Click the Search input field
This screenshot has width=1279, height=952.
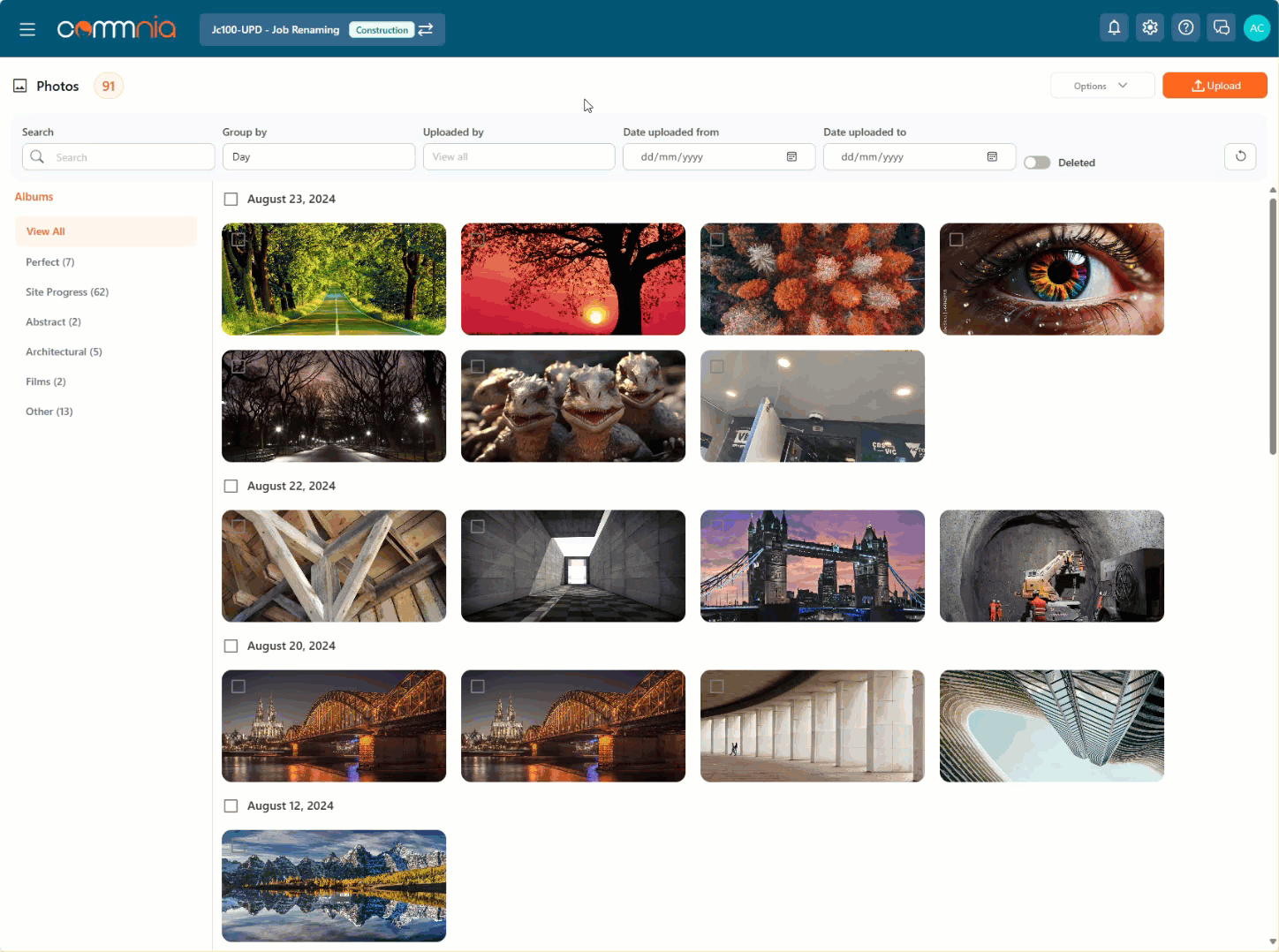[x=118, y=156]
